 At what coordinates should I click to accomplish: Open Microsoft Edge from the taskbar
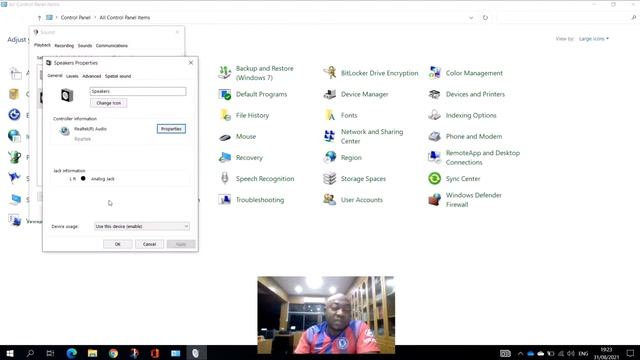point(71,353)
